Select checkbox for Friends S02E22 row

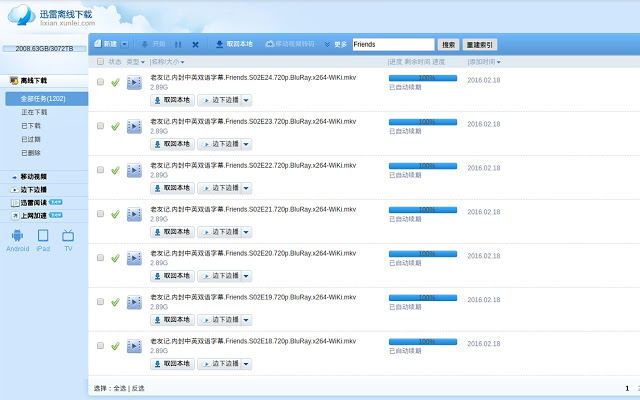pos(100,170)
